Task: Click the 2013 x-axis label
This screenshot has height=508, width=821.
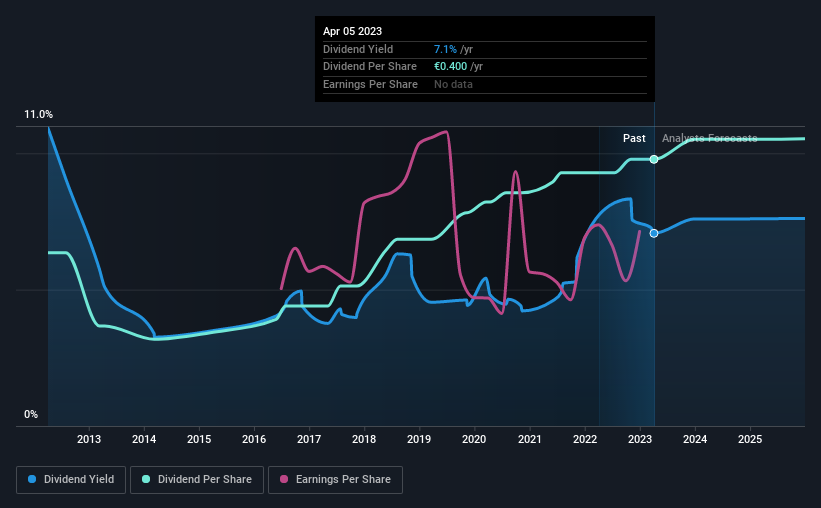Action: click(x=89, y=439)
